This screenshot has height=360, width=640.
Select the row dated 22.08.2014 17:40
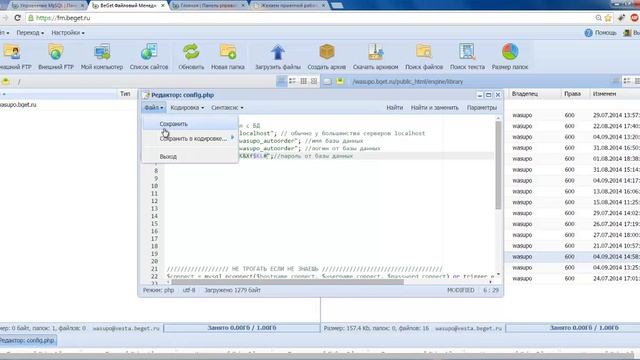tap(573, 126)
